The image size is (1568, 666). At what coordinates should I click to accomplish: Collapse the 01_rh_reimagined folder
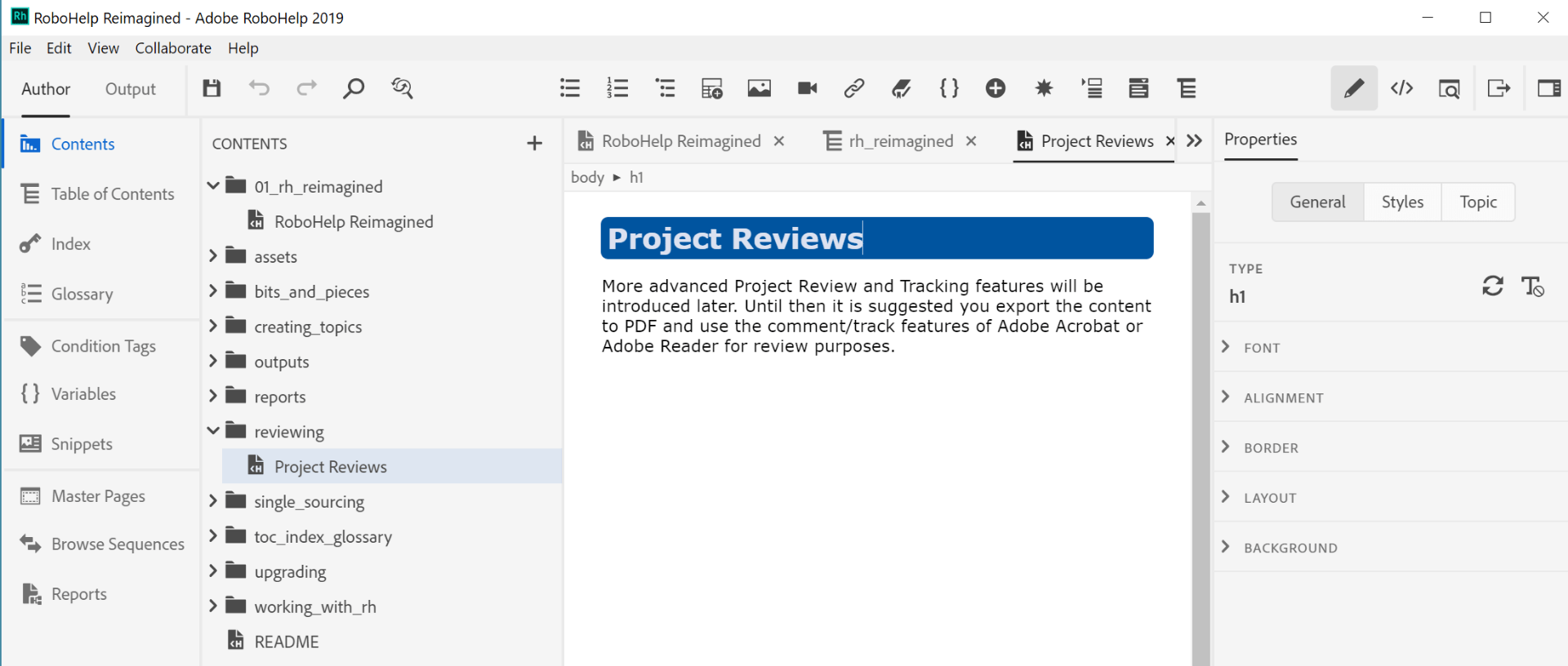point(213,186)
